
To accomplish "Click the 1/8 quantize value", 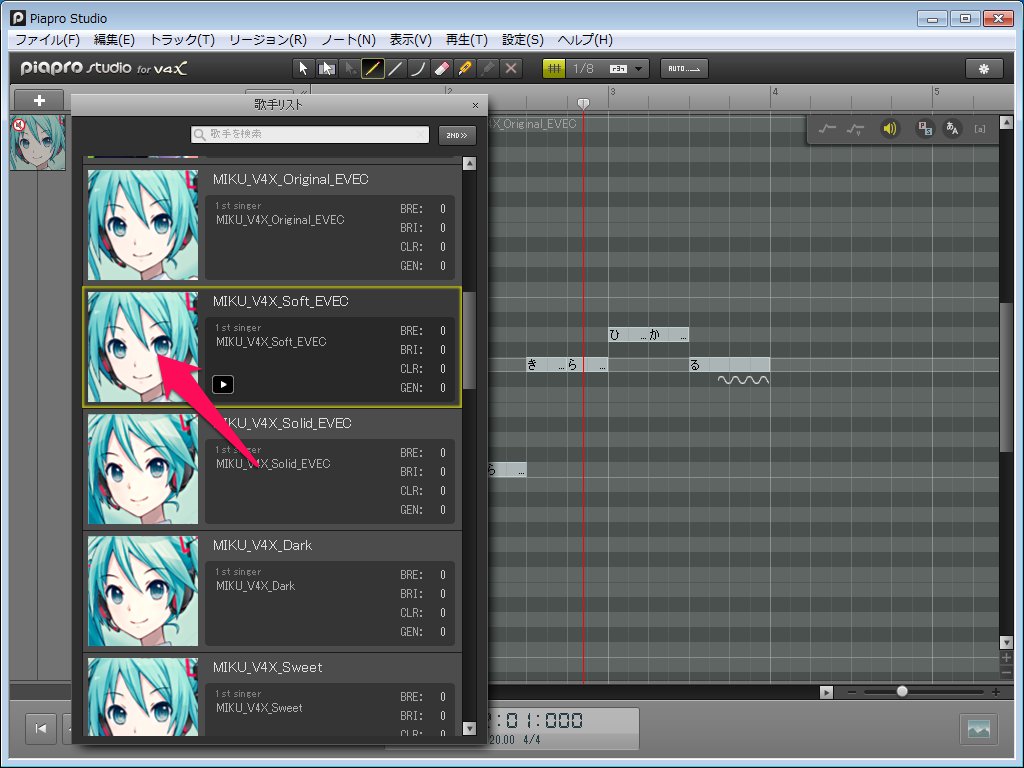I will click(584, 68).
